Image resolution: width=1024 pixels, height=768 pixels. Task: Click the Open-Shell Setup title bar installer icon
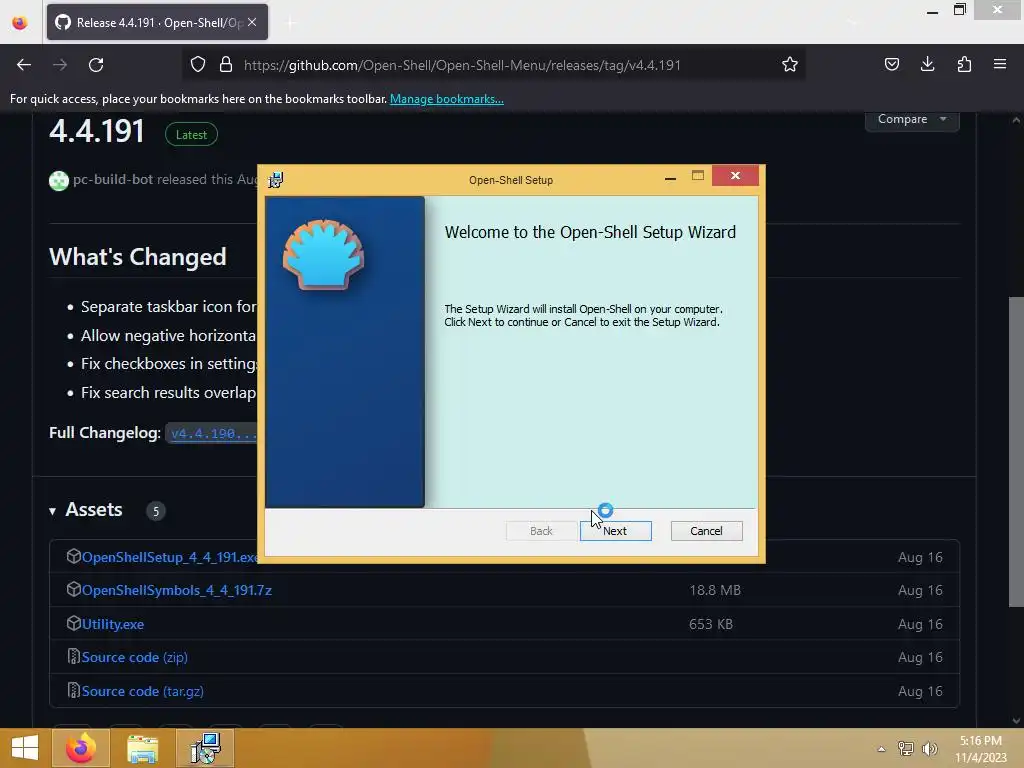[276, 180]
